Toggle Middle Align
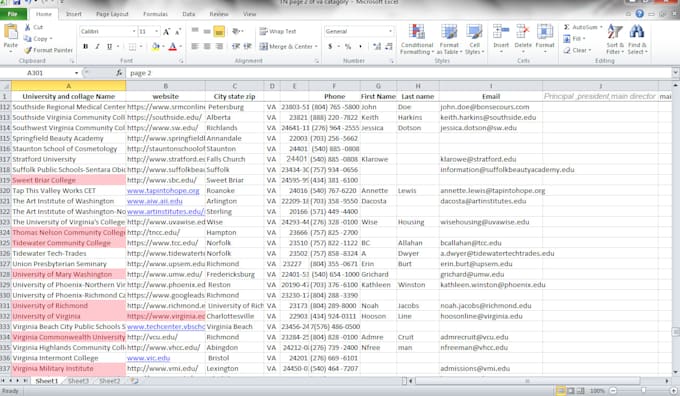 click(x=207, y=31)
